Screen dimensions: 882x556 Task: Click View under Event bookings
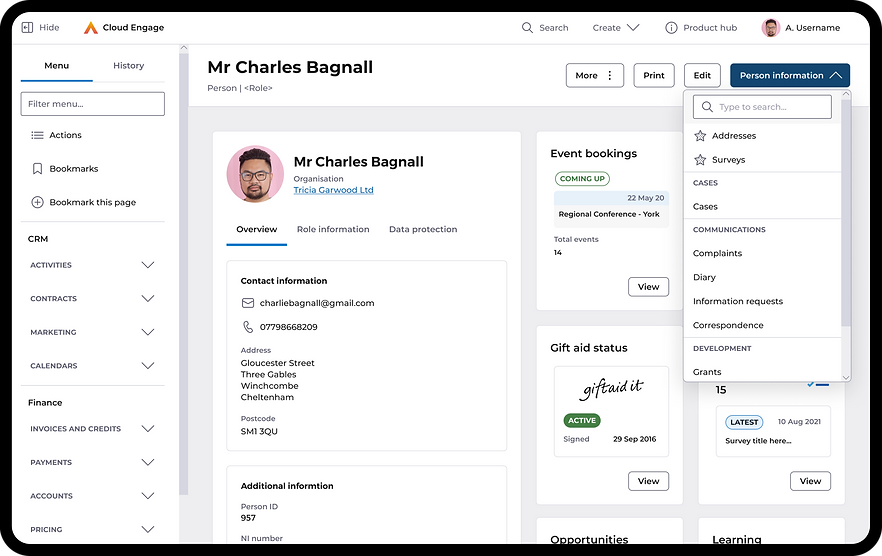click(649, 287)
